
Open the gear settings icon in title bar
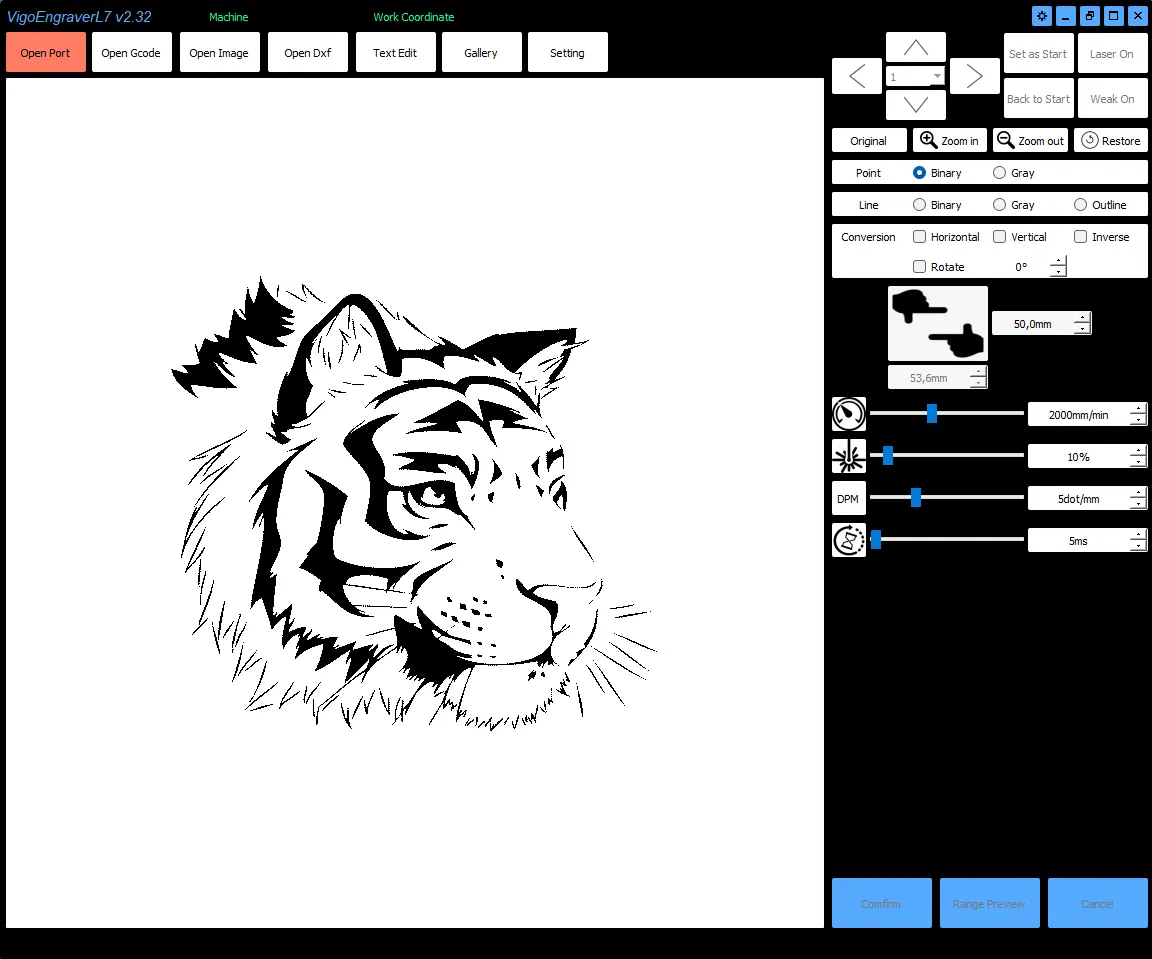pyautogui.click(x=1042, y=16)
